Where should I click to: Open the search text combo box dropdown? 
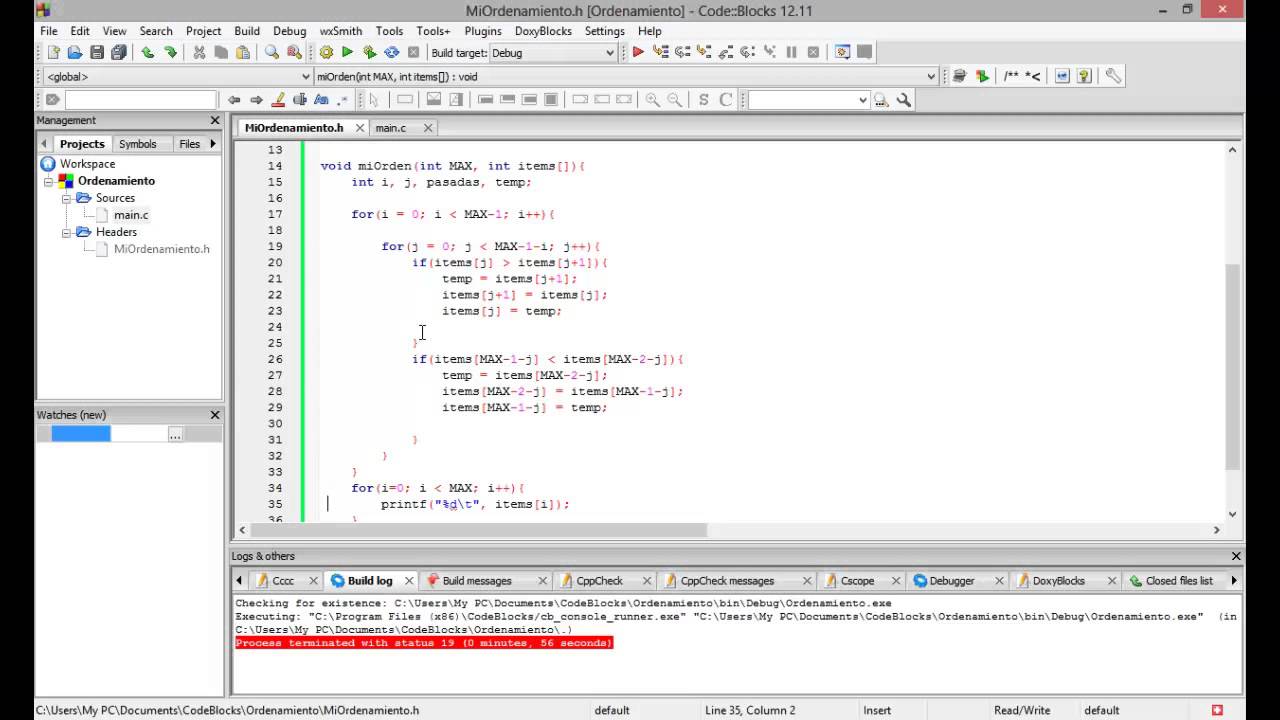[x=863, y=100]
